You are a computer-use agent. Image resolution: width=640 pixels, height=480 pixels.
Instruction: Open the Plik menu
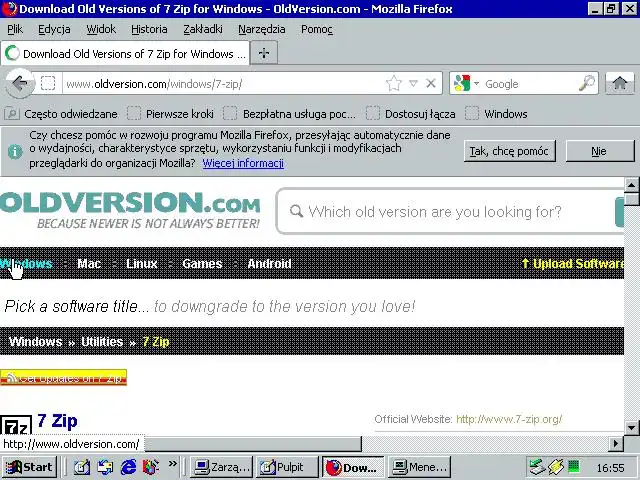click(15, 29)
